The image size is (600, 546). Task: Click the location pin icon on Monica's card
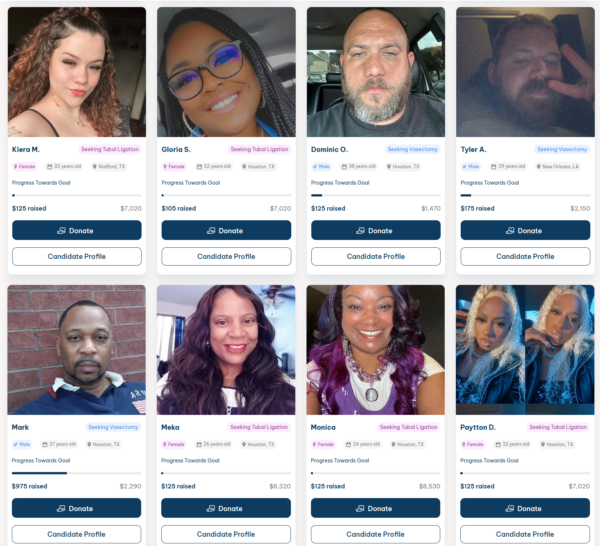click(393, 444)
